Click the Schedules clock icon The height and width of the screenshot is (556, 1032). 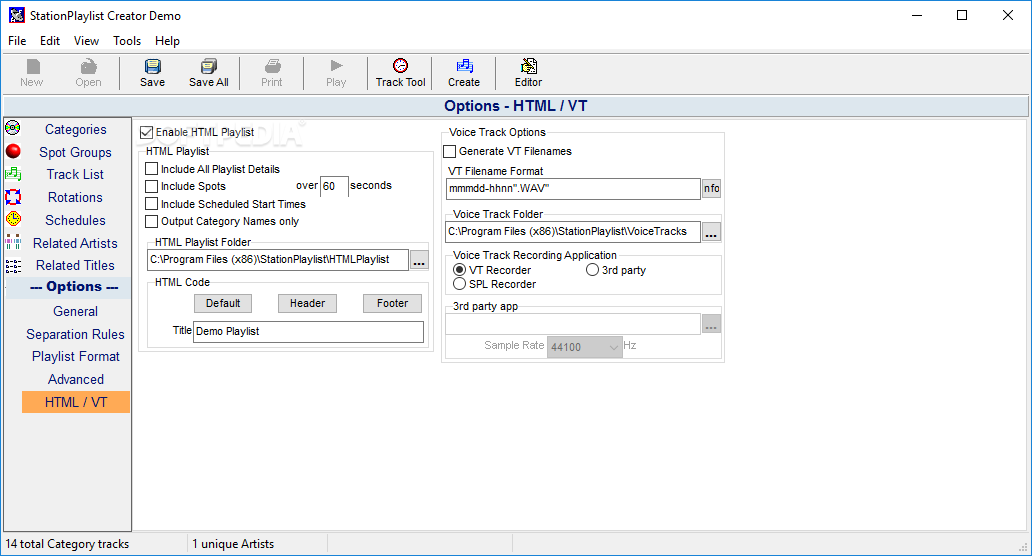pos(13,219)
